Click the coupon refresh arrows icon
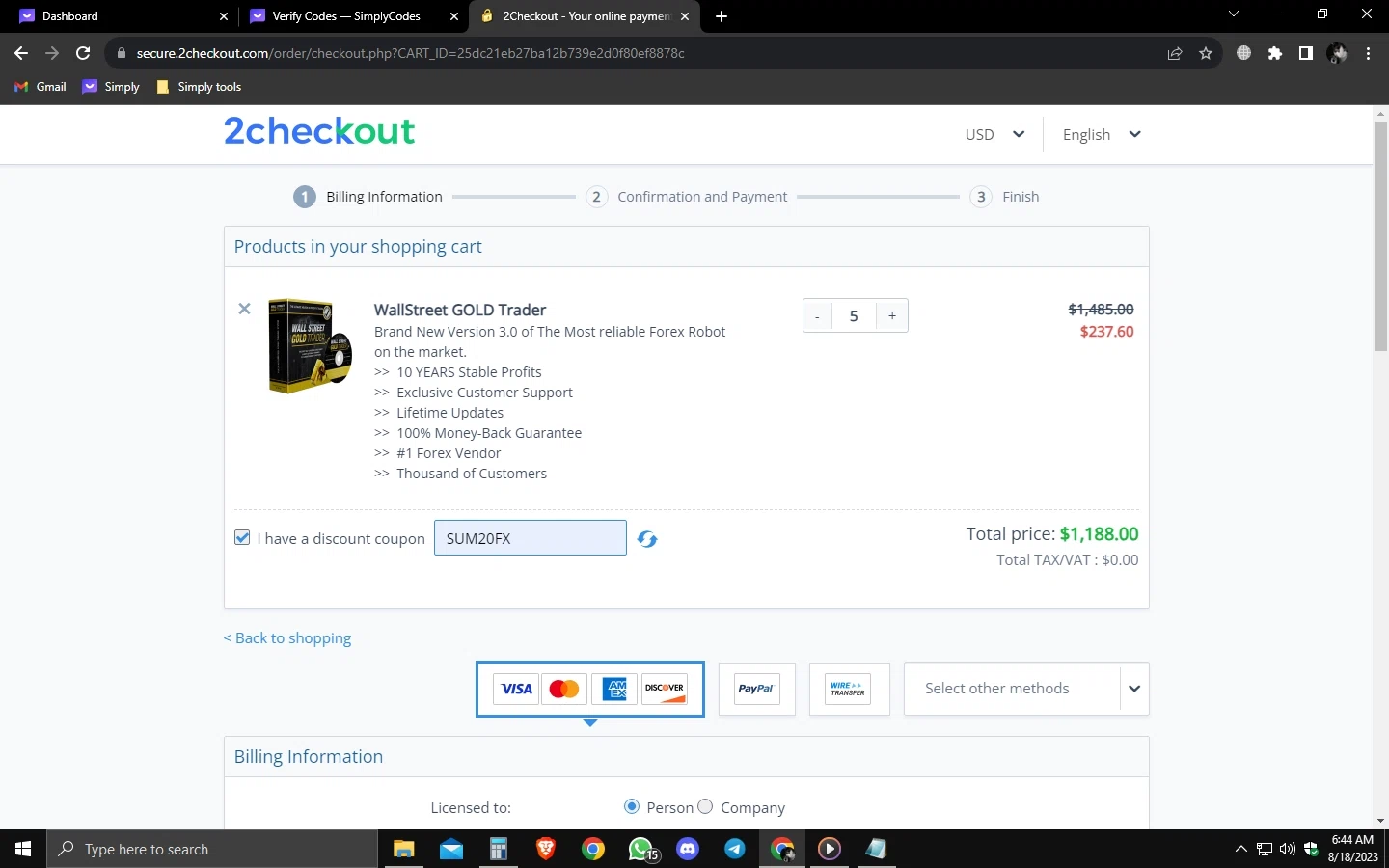The height and width of the screenshot is (868, 1389). click(647, 539)
